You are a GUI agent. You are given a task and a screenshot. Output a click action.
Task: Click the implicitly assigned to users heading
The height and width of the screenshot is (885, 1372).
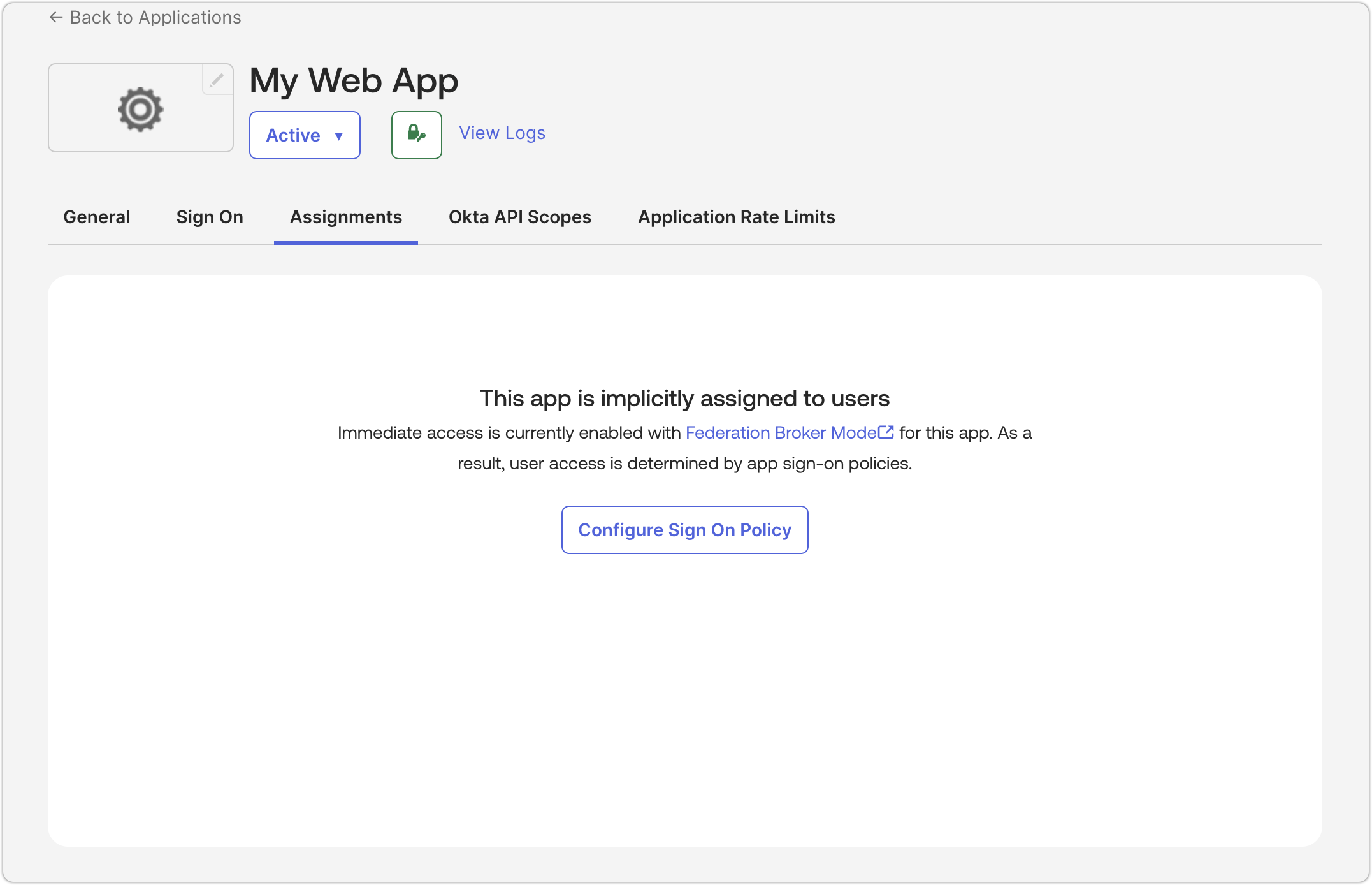point(684,399)
